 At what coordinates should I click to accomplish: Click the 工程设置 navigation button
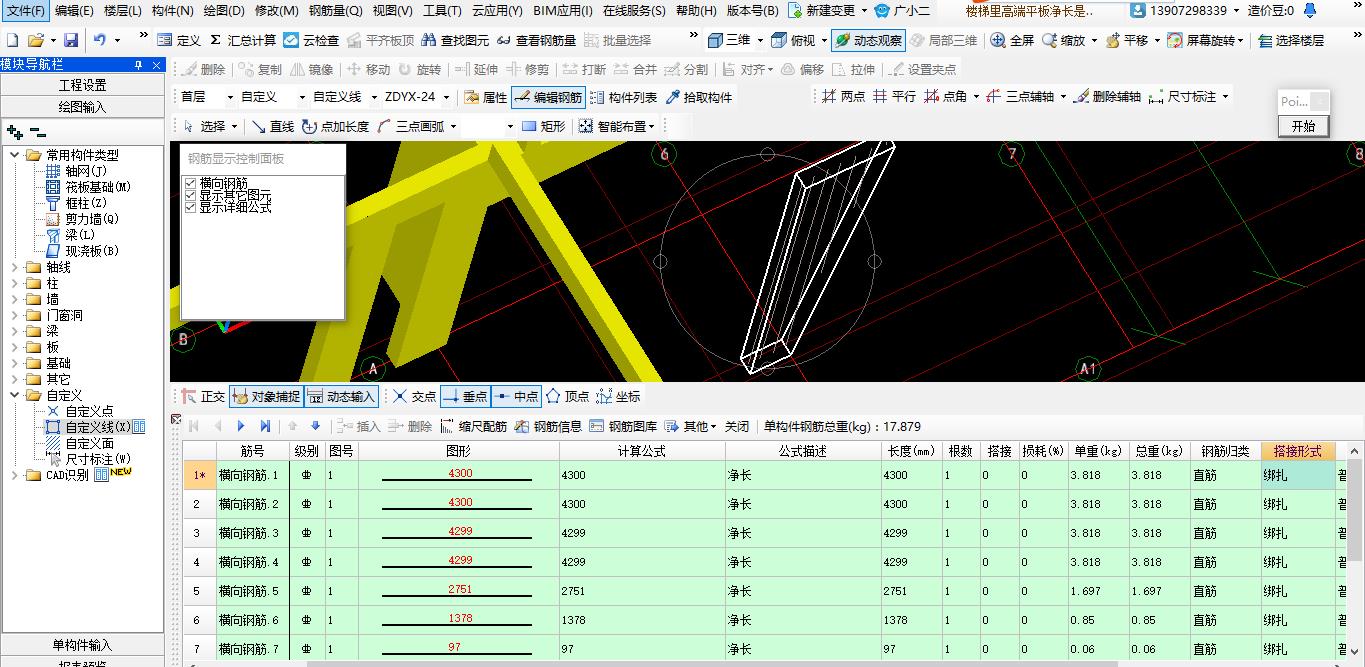click(x=82, y=85)
